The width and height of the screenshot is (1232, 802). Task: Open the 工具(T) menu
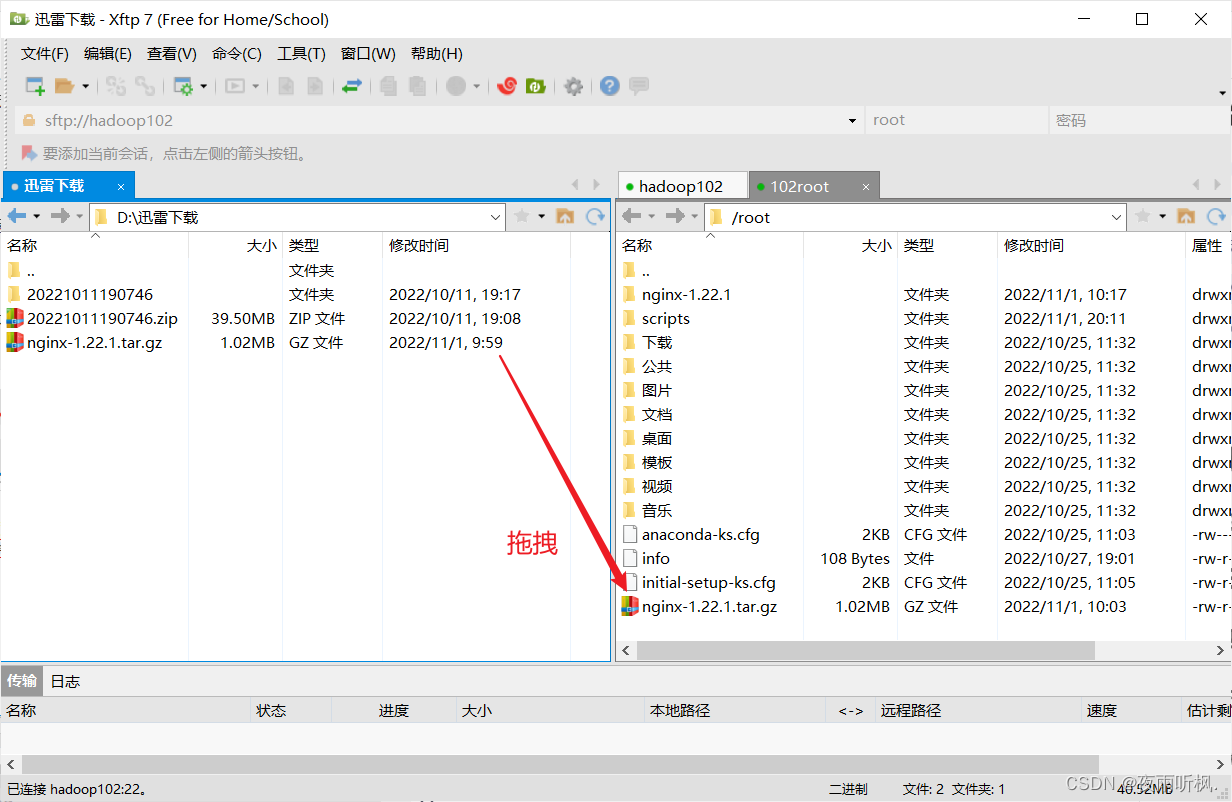coord(301,54)
